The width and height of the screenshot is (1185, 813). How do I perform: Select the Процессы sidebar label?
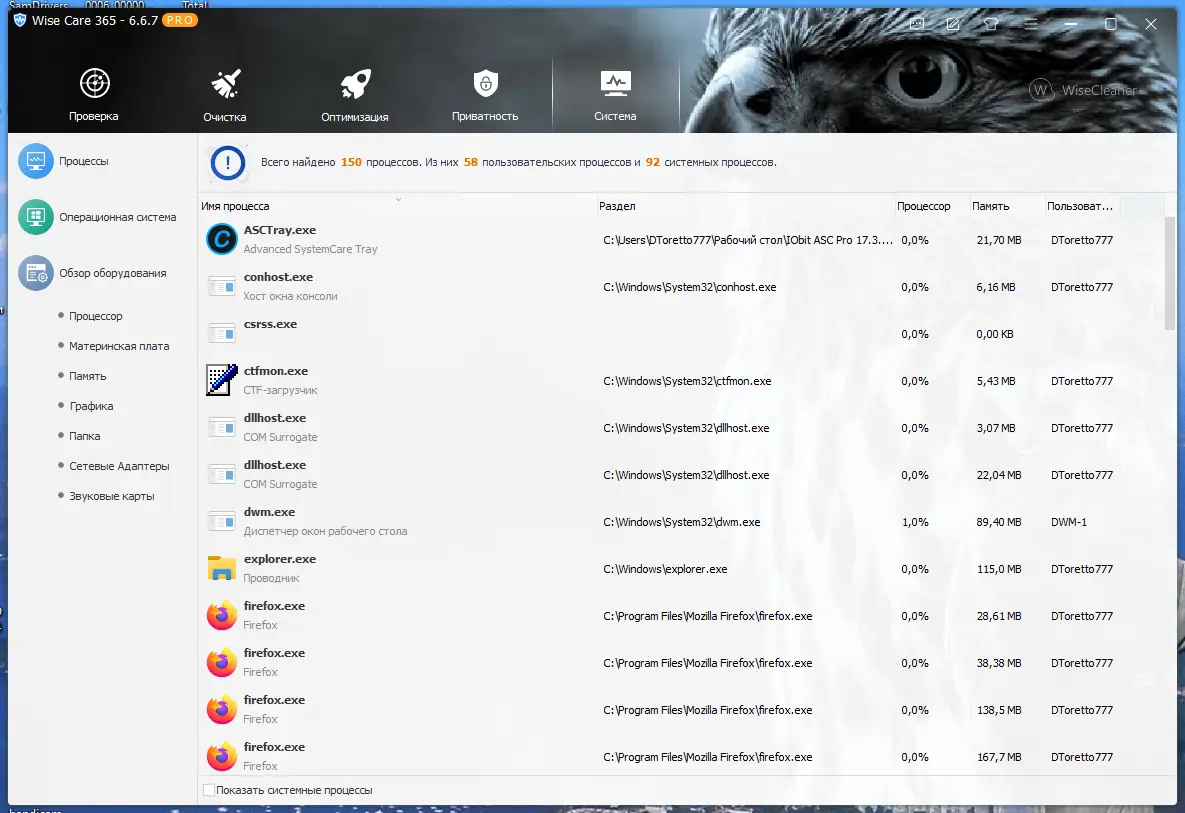tap(83, 161)
